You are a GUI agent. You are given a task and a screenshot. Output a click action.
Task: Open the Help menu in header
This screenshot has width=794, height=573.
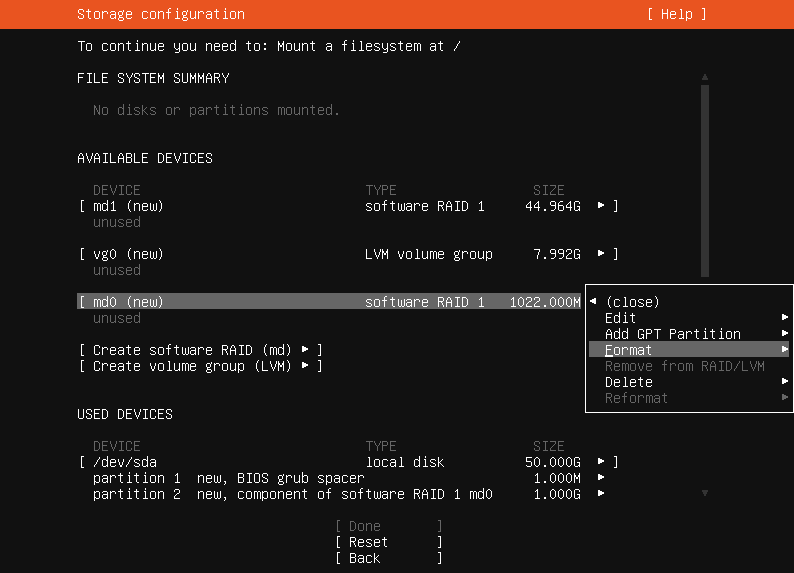pyautogui.click(x=677, y=14)
